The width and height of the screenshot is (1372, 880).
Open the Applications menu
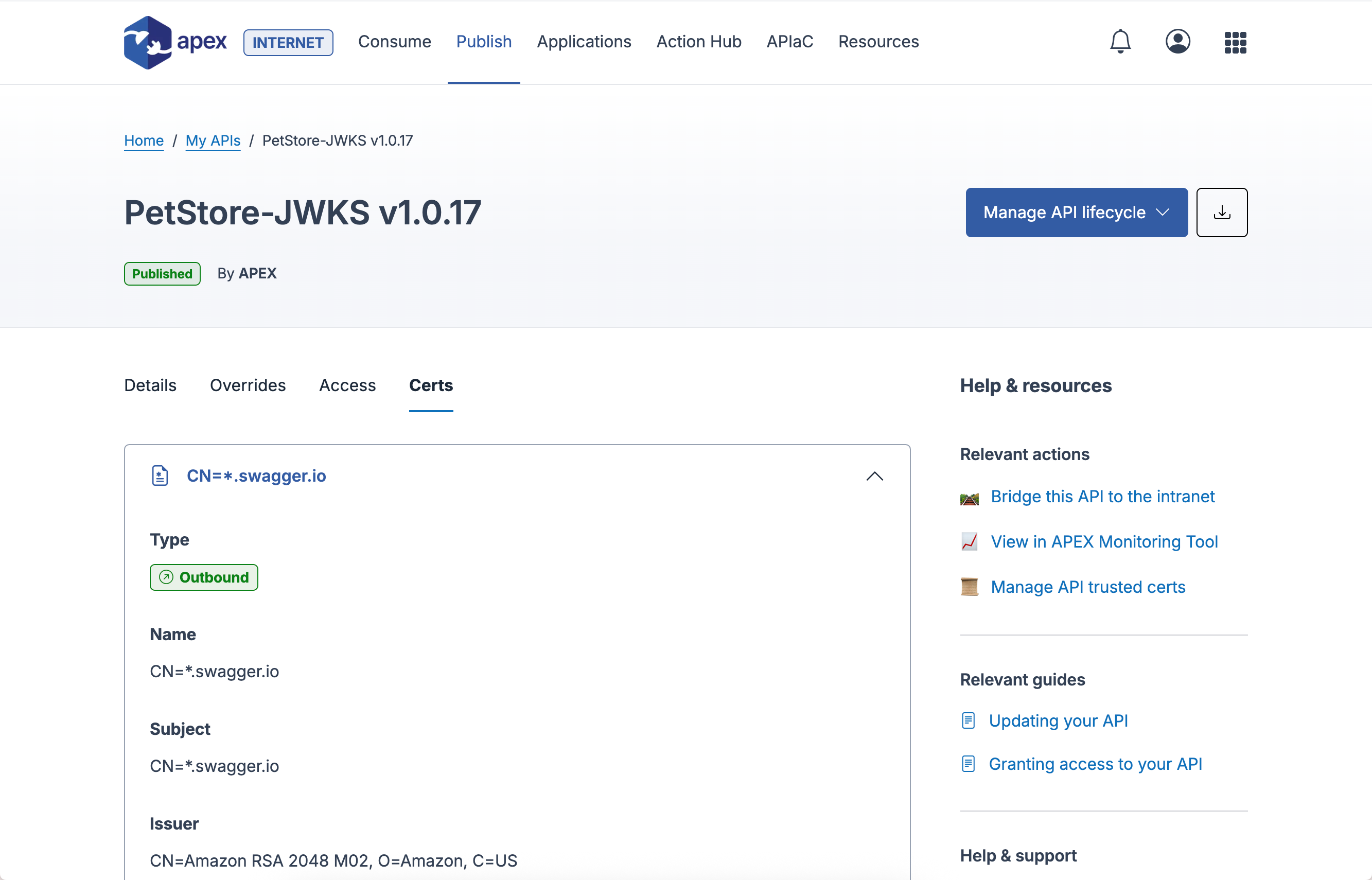point(584,42)
